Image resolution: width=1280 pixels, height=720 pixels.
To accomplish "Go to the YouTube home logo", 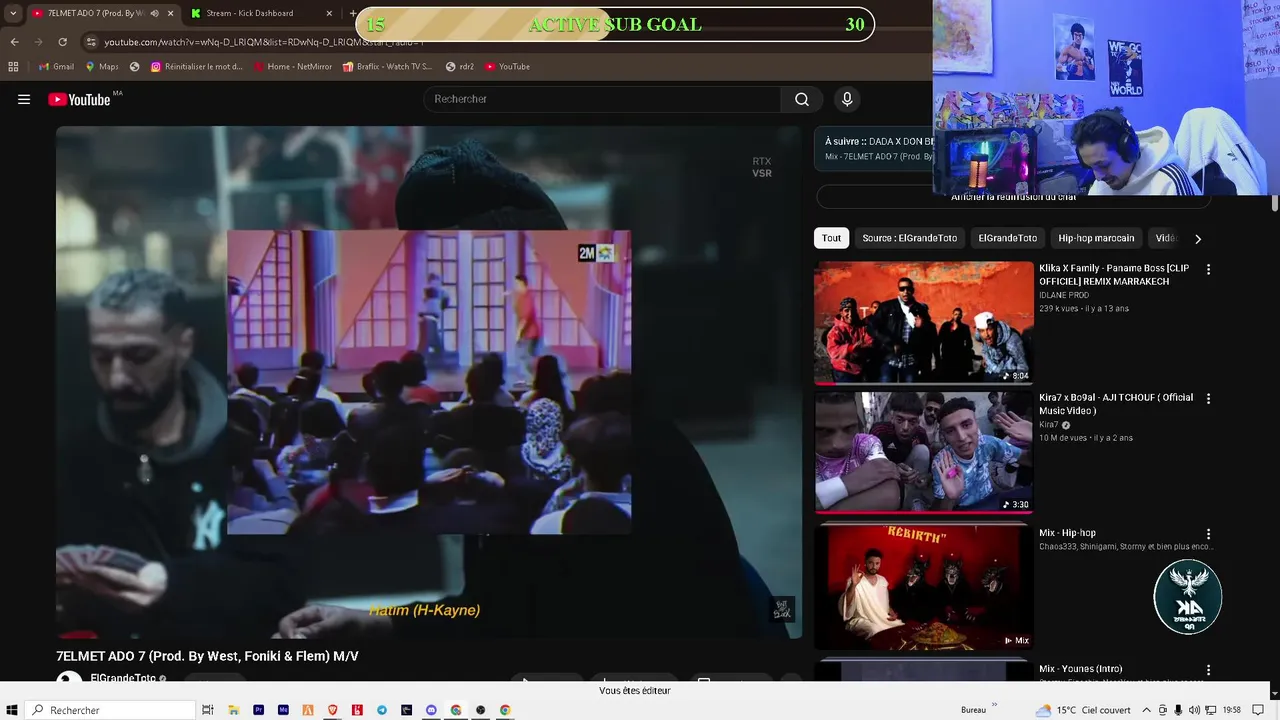I will point(79,99).
